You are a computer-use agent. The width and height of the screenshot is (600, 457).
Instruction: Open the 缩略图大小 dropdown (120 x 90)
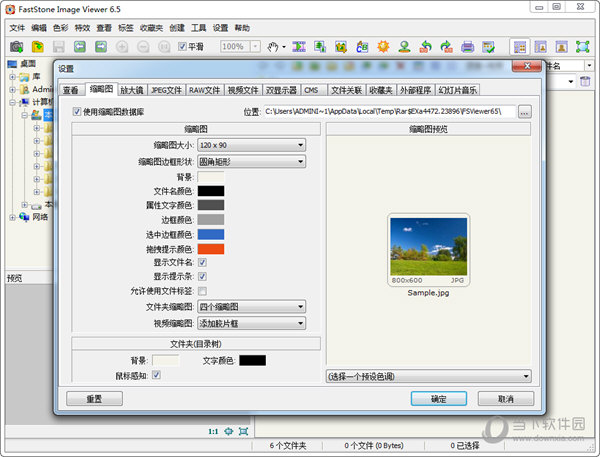click(251, 146)
